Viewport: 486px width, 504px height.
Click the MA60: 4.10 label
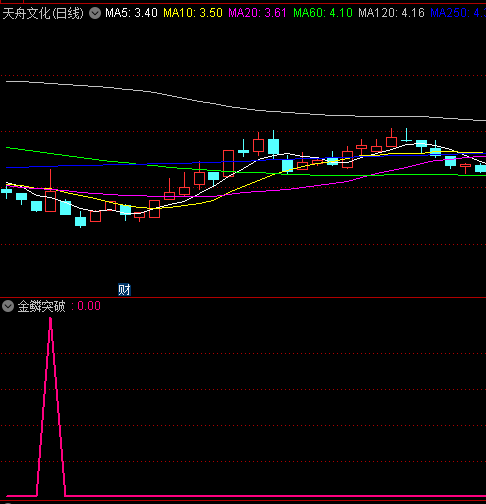323,13
